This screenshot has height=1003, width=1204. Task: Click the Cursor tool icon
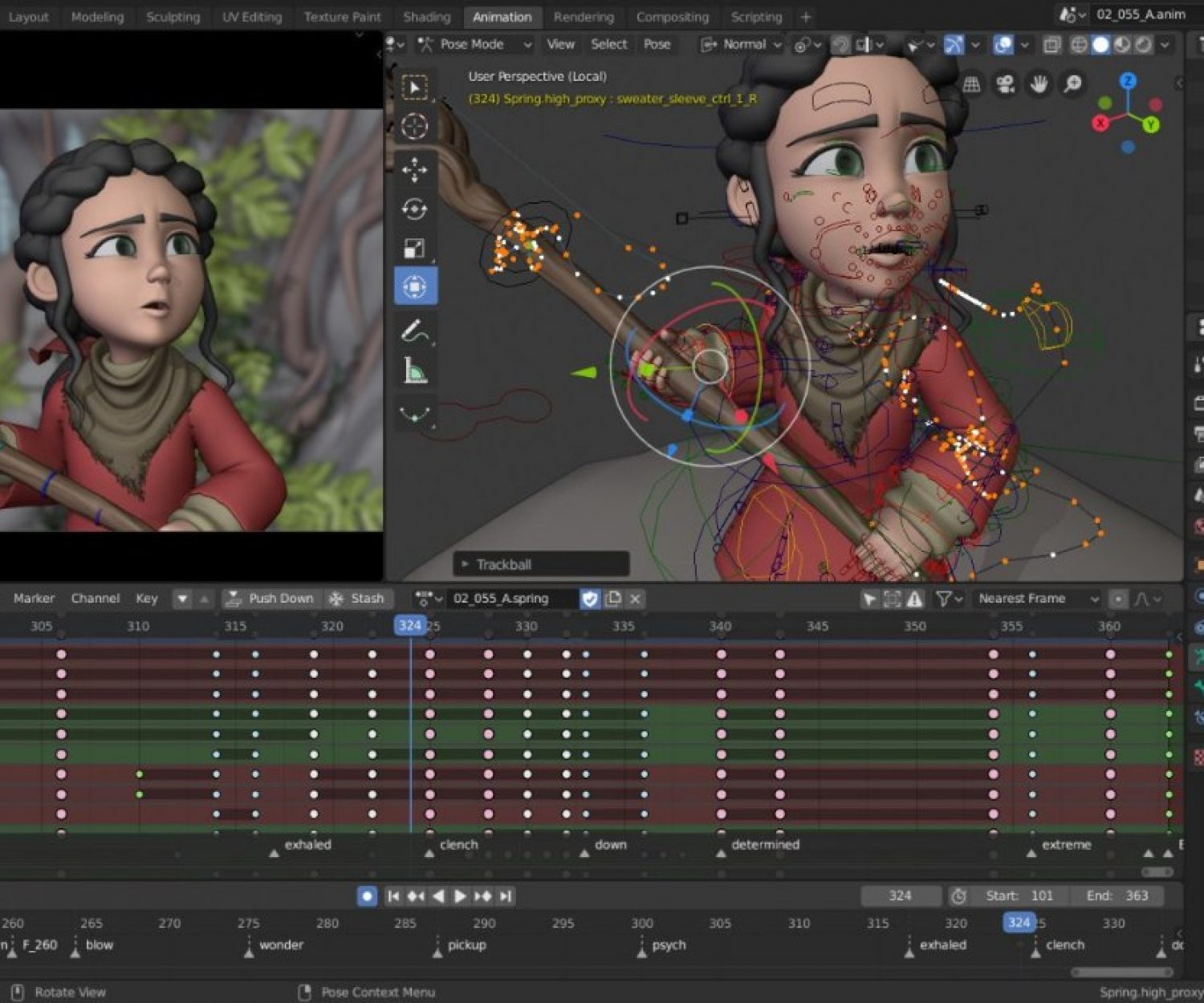[x=414, y=127]
